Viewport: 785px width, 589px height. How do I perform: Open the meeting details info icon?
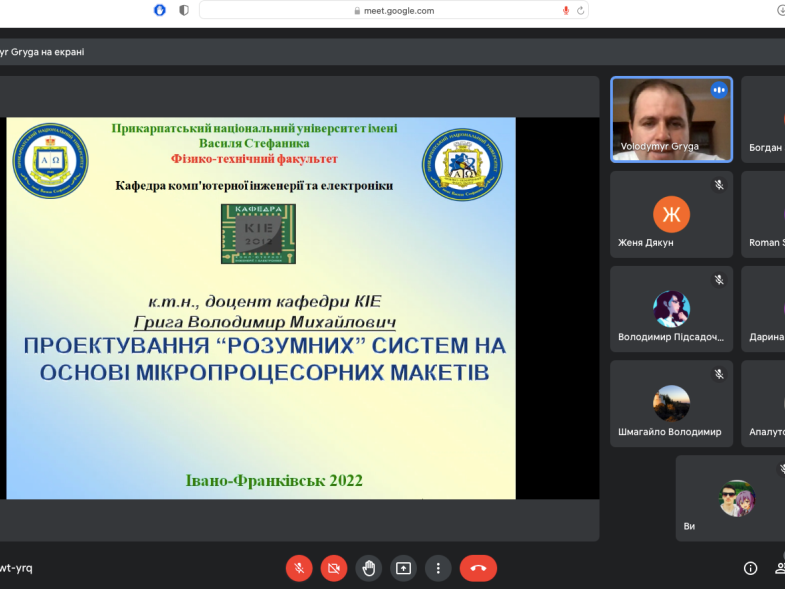coord(751,568)
